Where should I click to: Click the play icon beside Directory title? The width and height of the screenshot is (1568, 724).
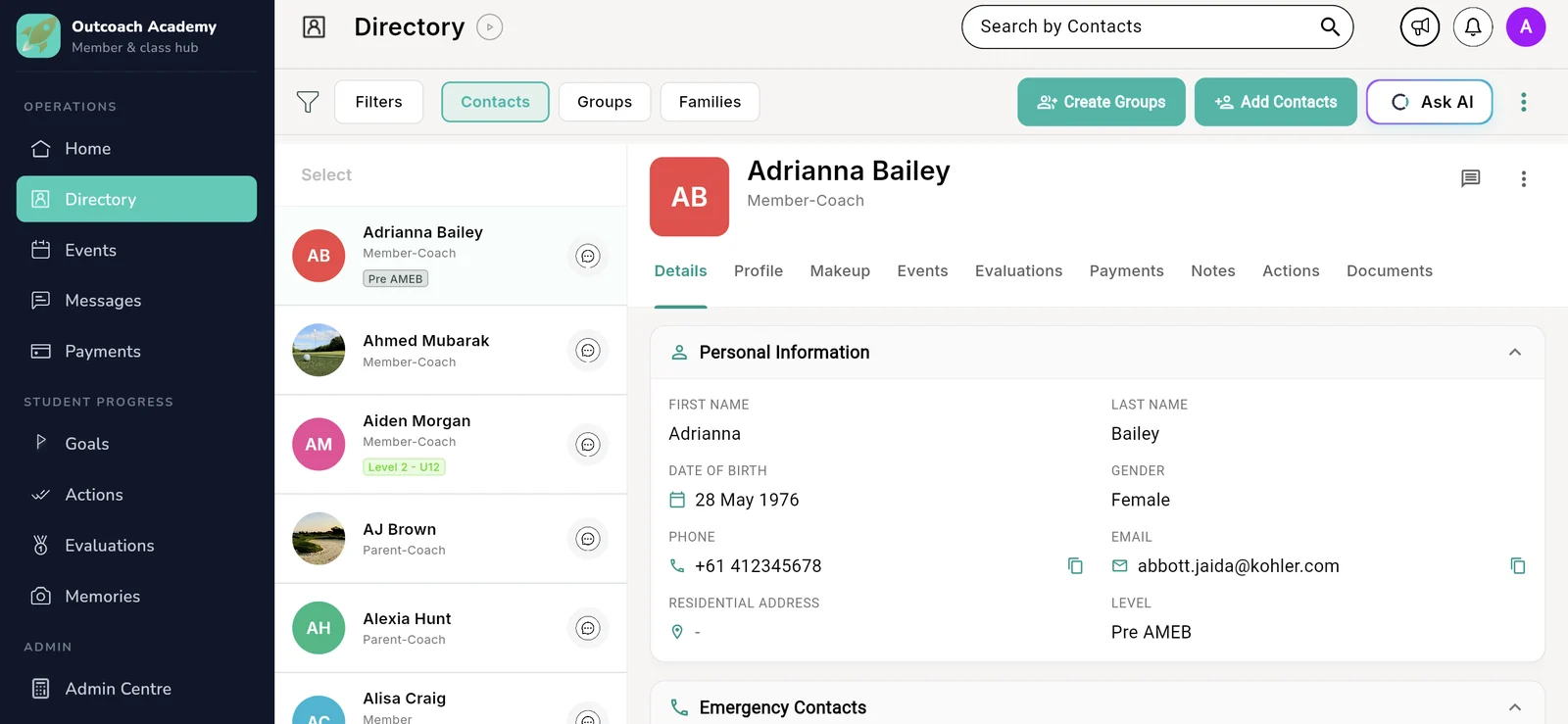(490, 27)
